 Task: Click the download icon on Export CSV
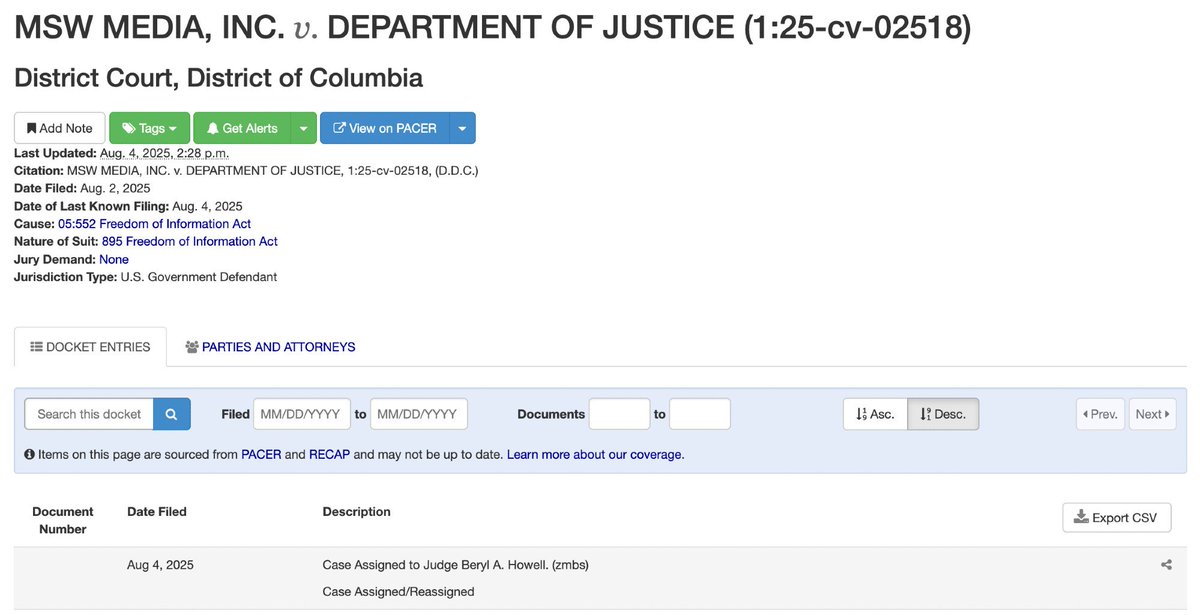tap(1081, 517)
